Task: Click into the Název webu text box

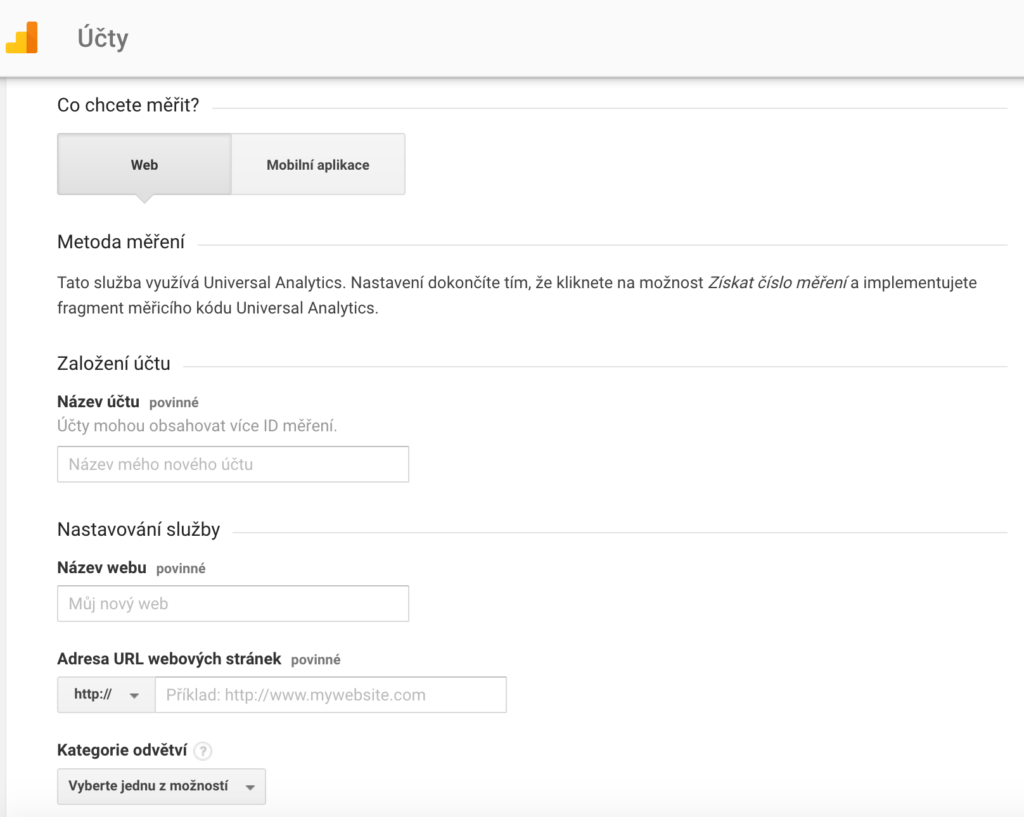Action: 233,604
